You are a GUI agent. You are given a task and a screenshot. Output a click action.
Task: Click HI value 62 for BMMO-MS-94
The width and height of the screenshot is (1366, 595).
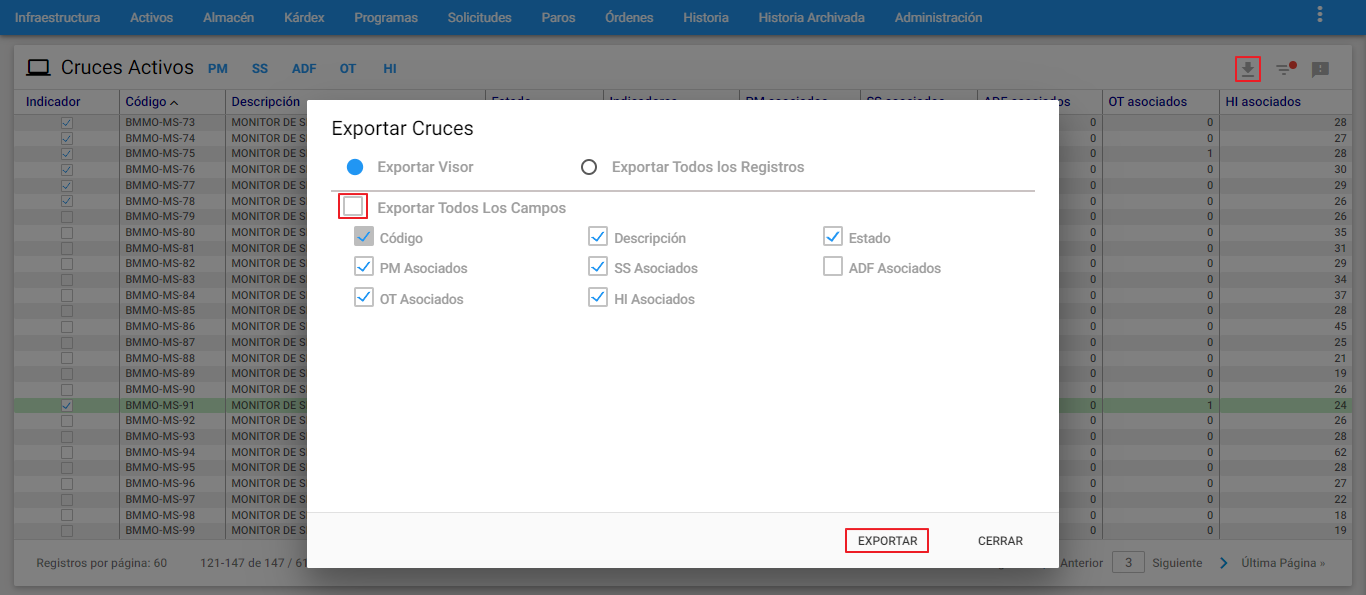coord(1340,452)
